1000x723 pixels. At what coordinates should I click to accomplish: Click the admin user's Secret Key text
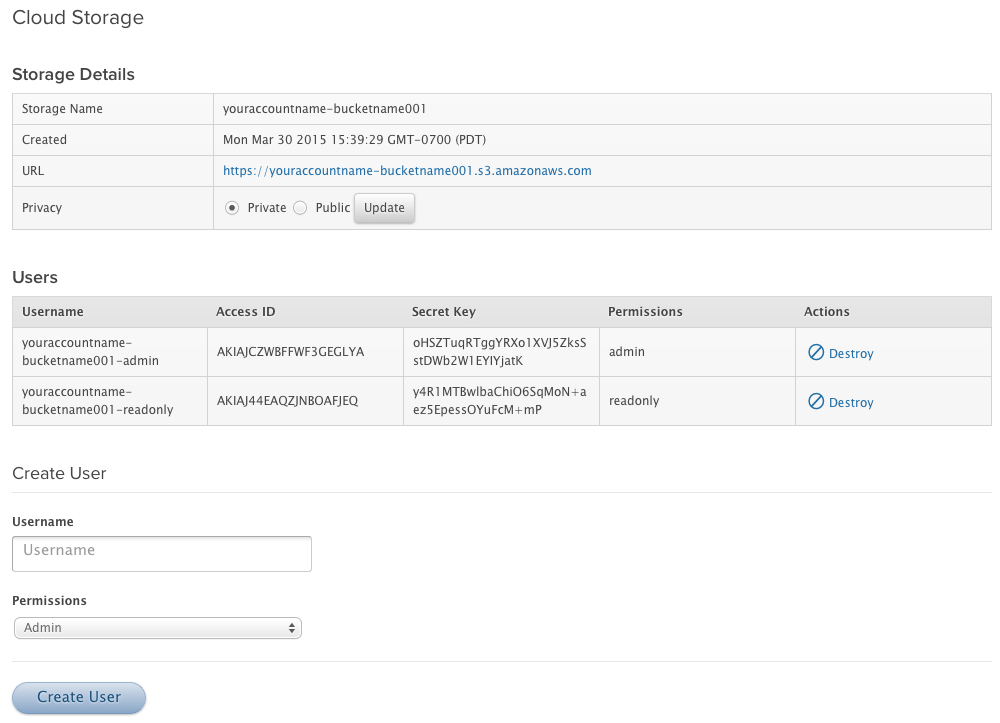499,352
